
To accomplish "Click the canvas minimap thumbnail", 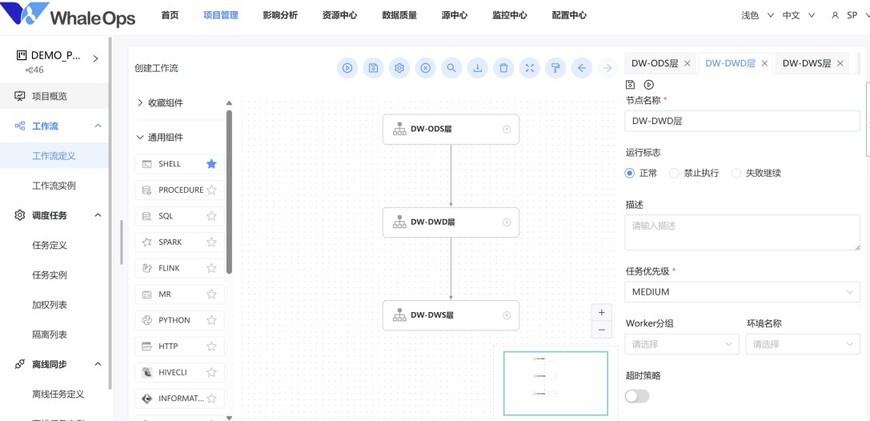I will coord(555,383).
